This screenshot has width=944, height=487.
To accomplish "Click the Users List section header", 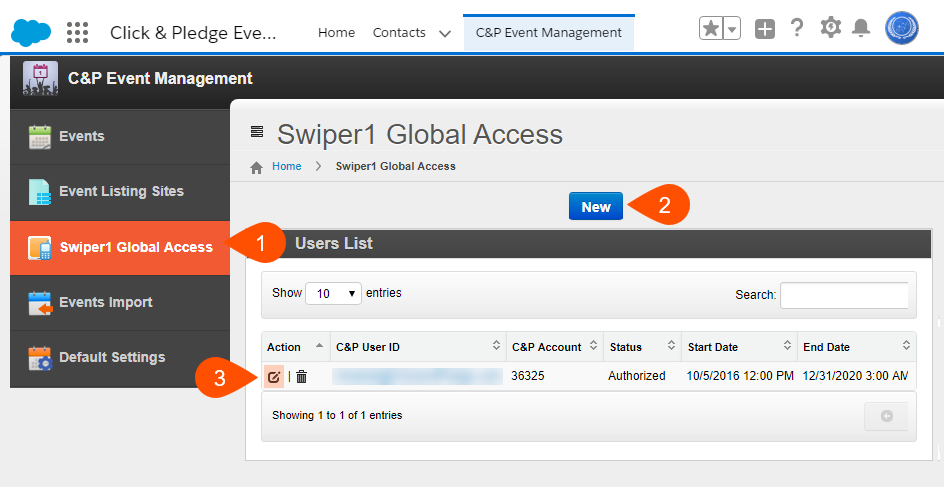I will (589, 244).
